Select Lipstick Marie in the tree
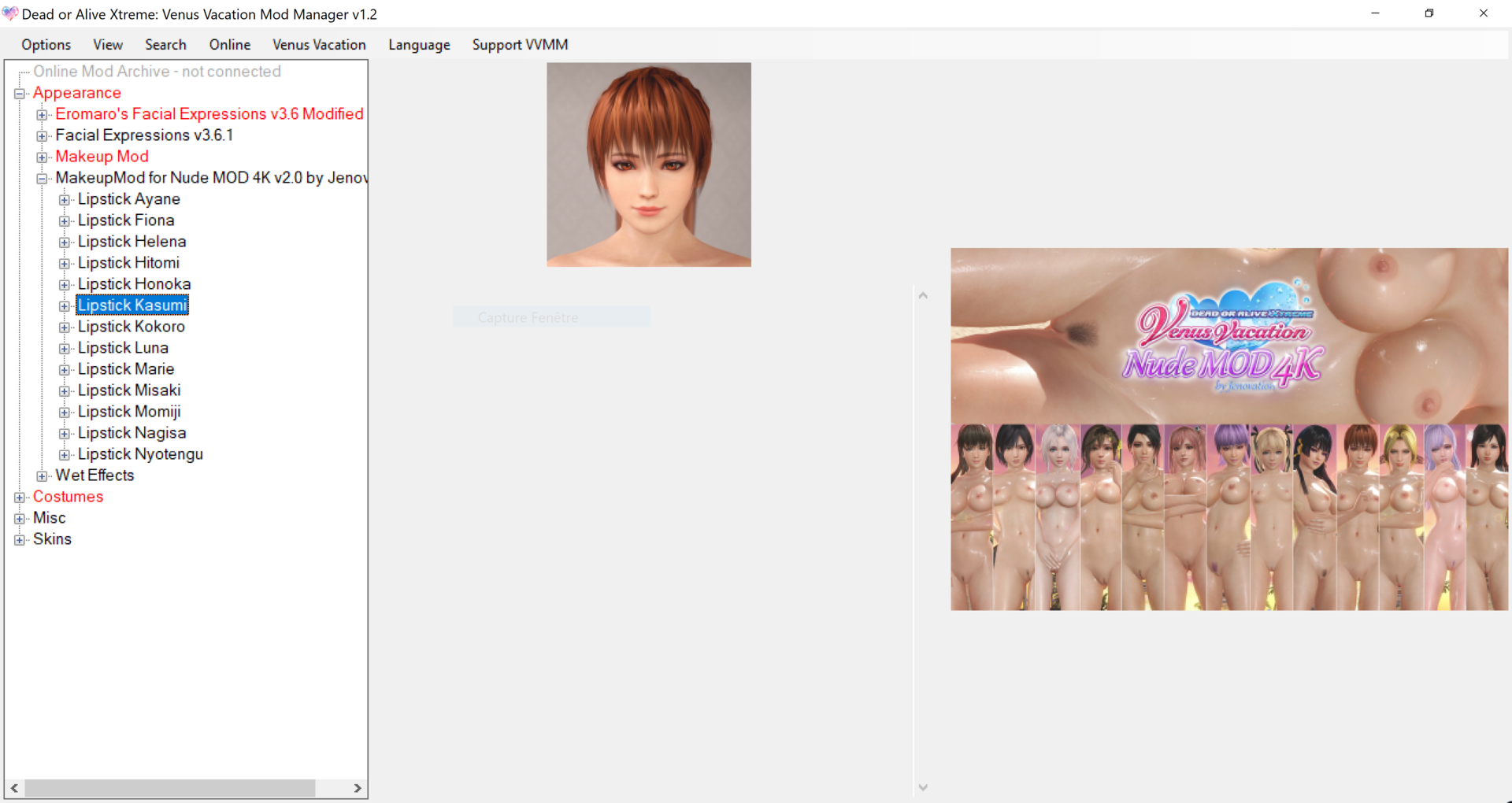Screen dimensions: 1512x803 126,369
